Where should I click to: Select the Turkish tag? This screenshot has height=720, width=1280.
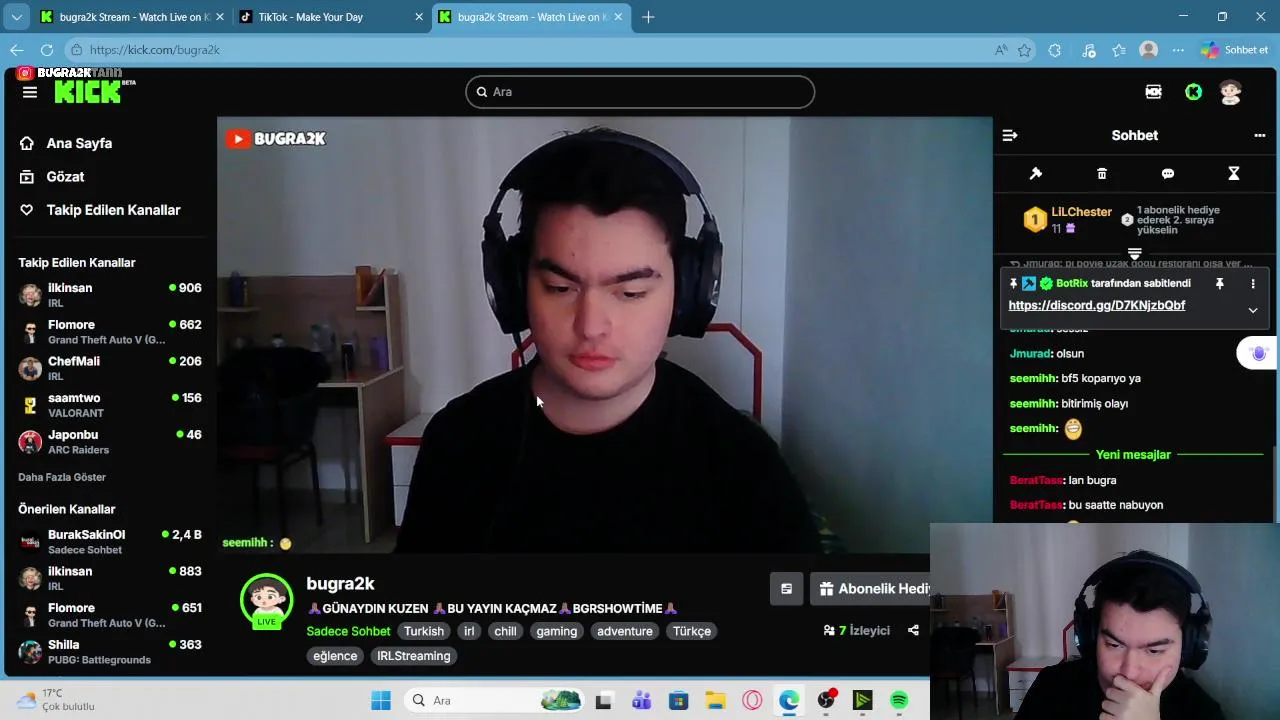[424, 631]
